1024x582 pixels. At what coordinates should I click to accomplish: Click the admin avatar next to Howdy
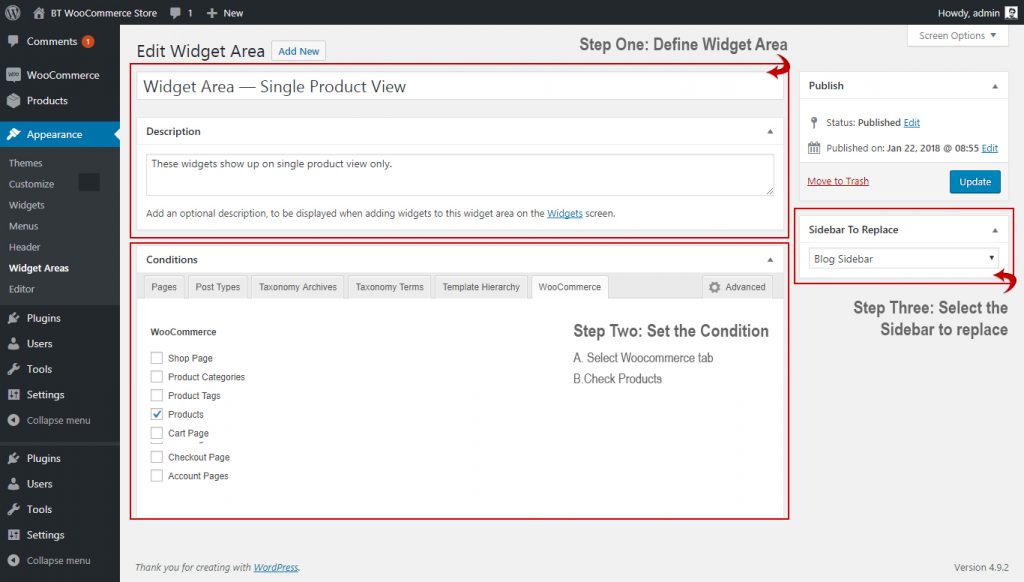pos(1013,12)
